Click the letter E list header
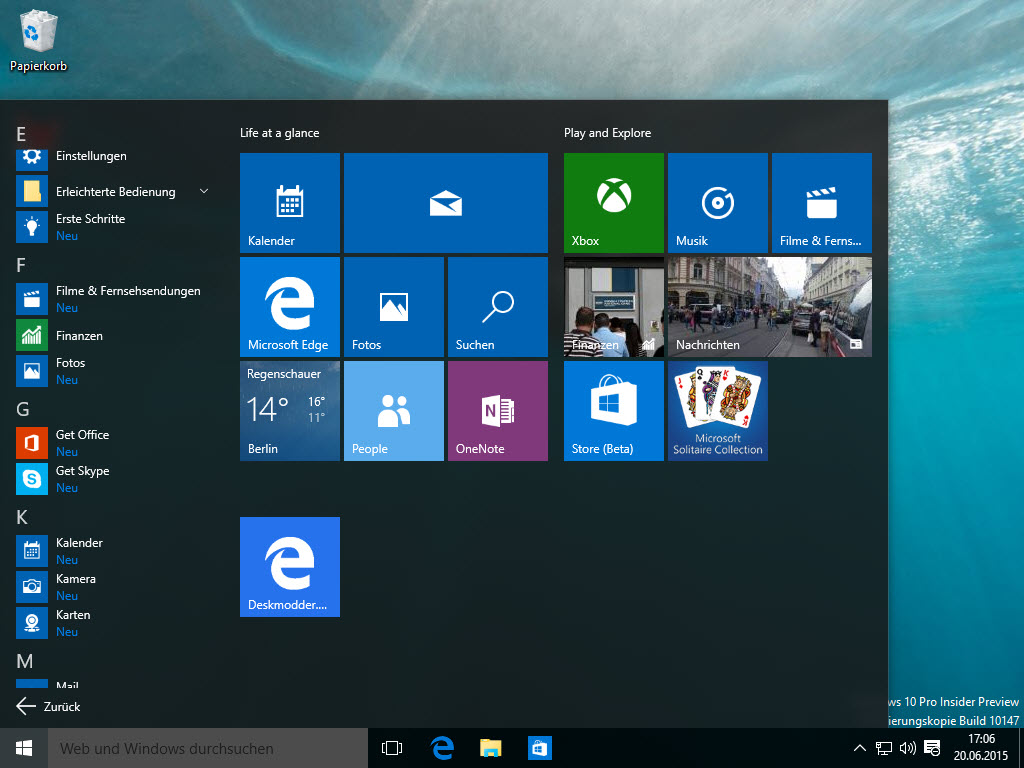1024x768 pixels. [21, 134]
